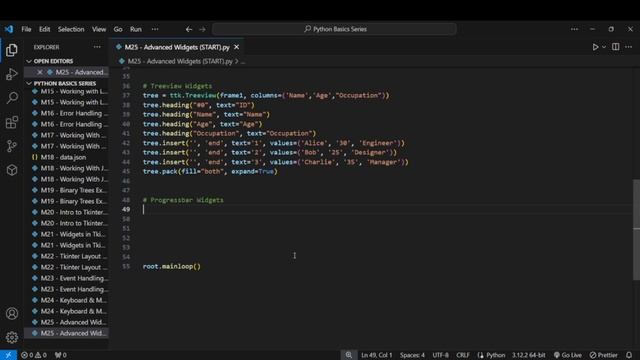The width and height of the screenshot is (640, 360).
Task: Open the File menu
Action: coord(26,29)
